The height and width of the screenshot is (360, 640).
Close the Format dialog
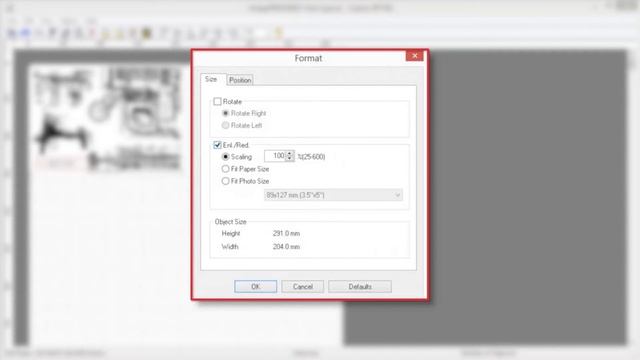415,56
